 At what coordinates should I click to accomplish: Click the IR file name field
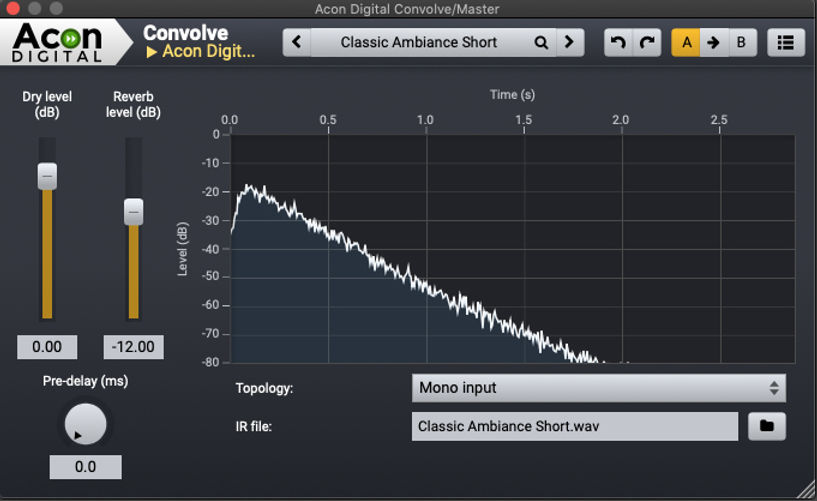[x=575, y=427]
